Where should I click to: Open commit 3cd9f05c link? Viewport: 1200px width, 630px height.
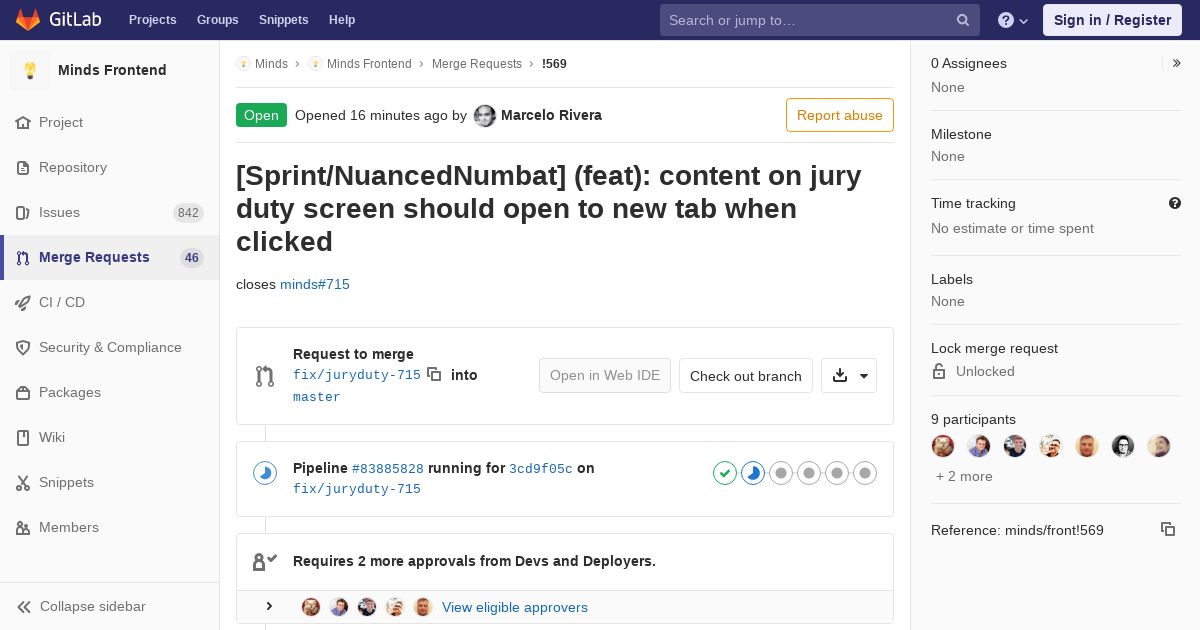(x=541, y=468)
